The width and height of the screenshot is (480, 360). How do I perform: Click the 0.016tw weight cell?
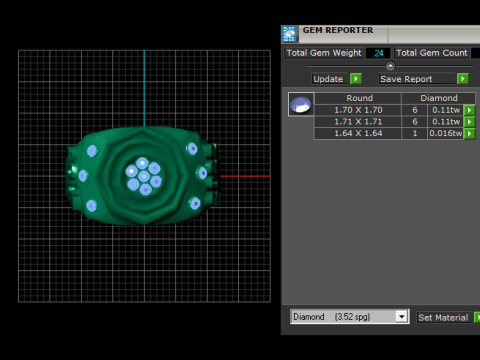[446, 133]
